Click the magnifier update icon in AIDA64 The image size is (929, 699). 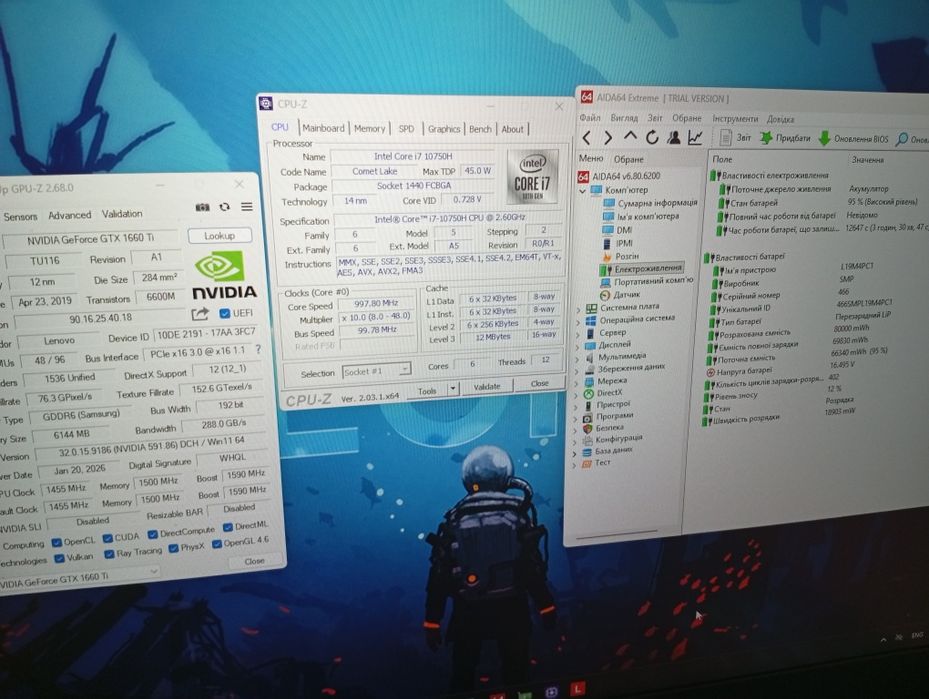pos(902,139)
